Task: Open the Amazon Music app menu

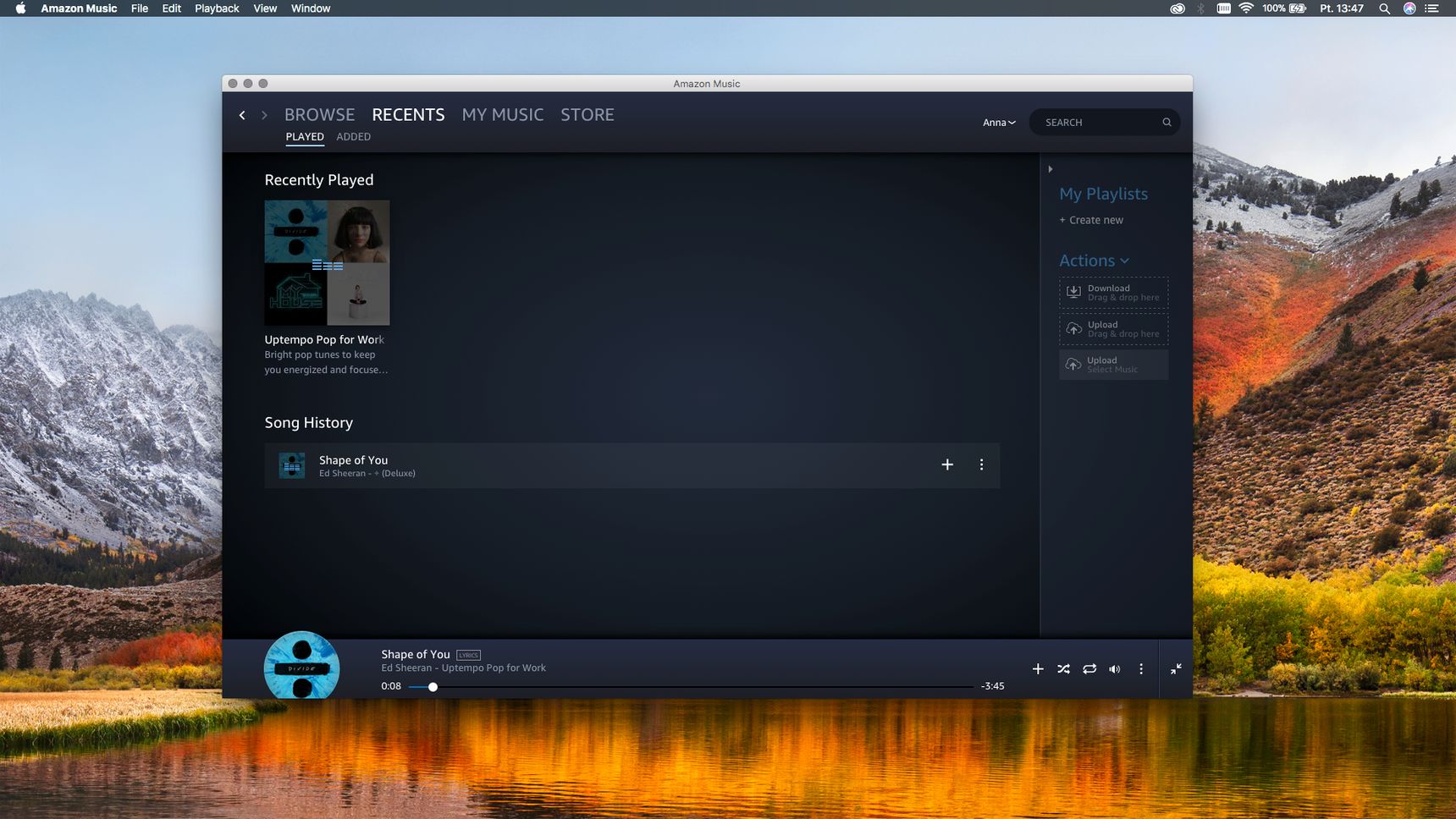Action: [x=79, y=8]
